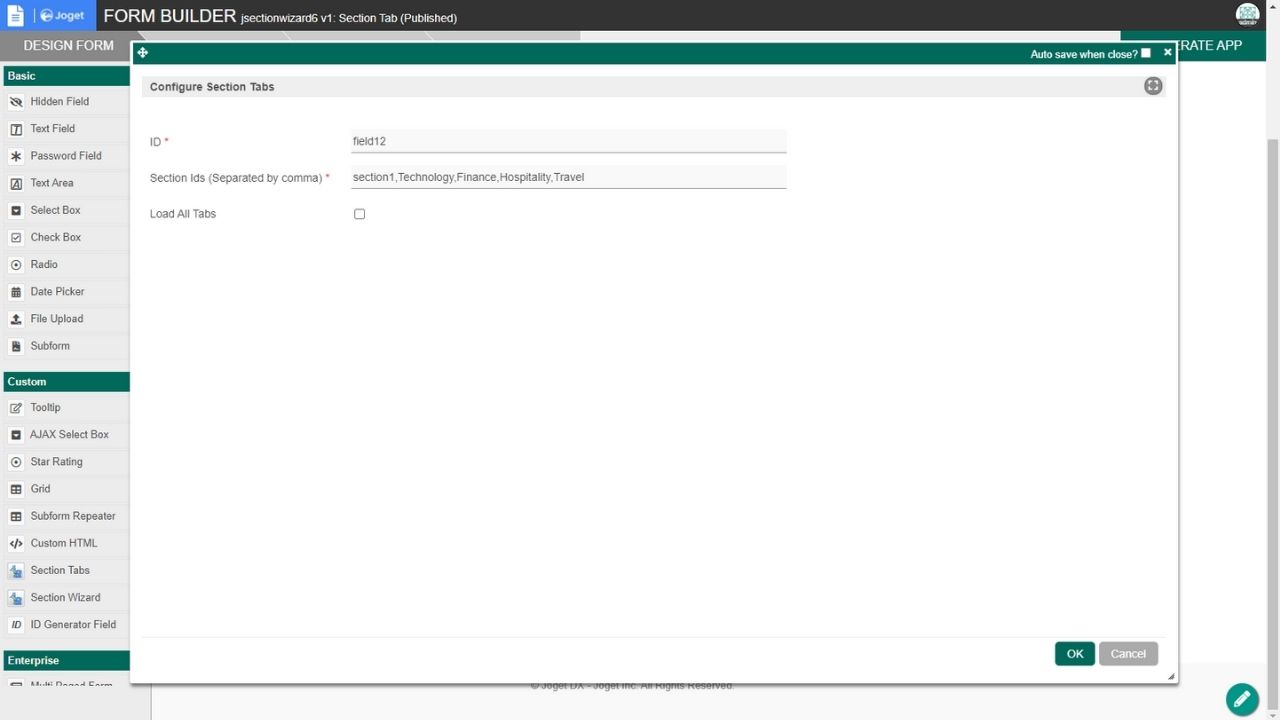Open the user avatar in top bar
This screenshot has height=720, width=1280.
click(1247, 14)
